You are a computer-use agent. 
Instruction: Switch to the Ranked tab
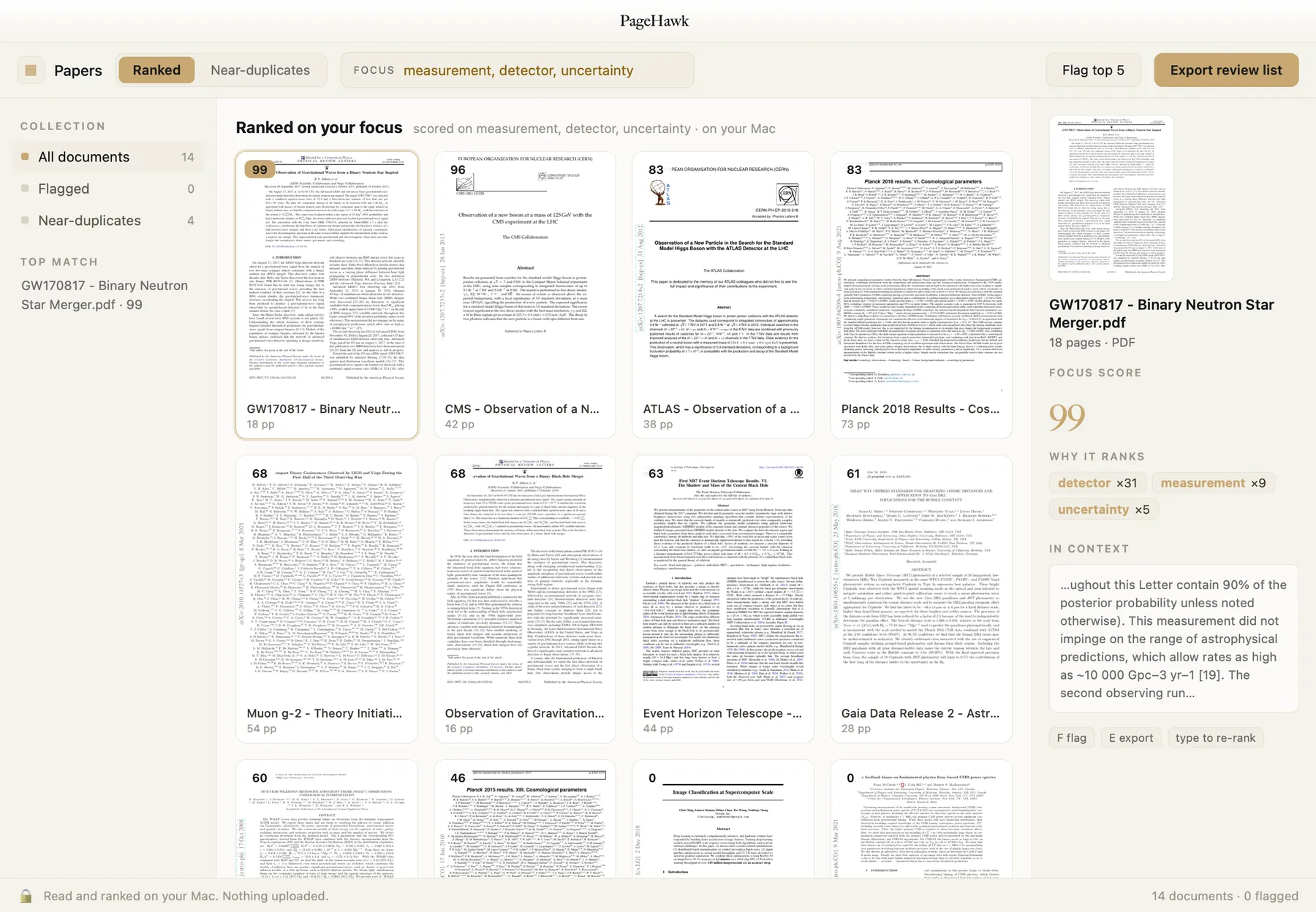(x=156, y=70)
